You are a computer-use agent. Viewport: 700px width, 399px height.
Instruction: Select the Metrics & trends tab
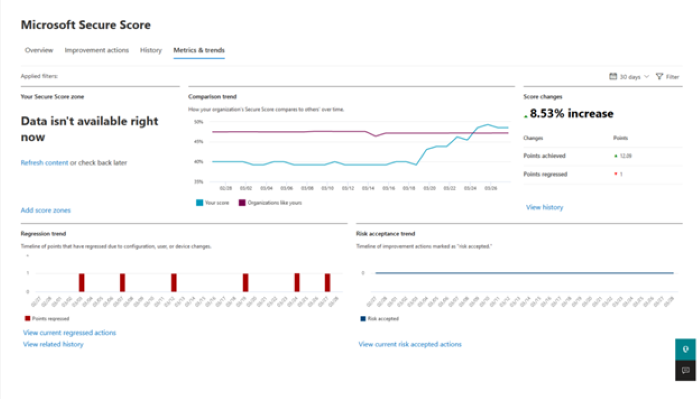pyautogui.click(x=199, y=50)
